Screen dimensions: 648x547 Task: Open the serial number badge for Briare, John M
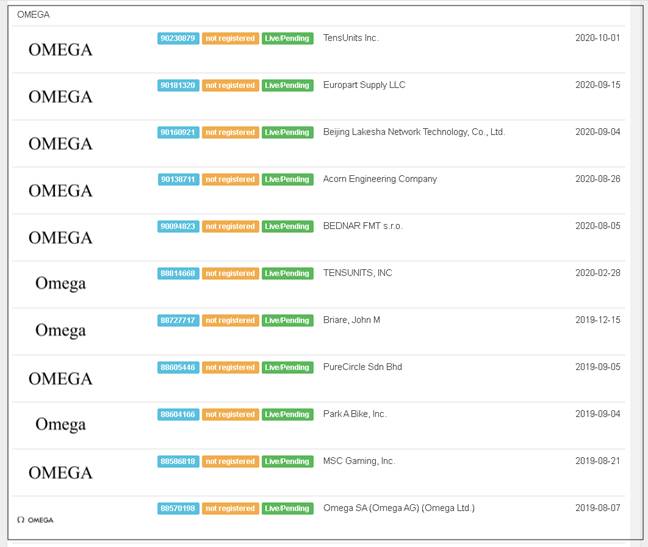(178, 321)
